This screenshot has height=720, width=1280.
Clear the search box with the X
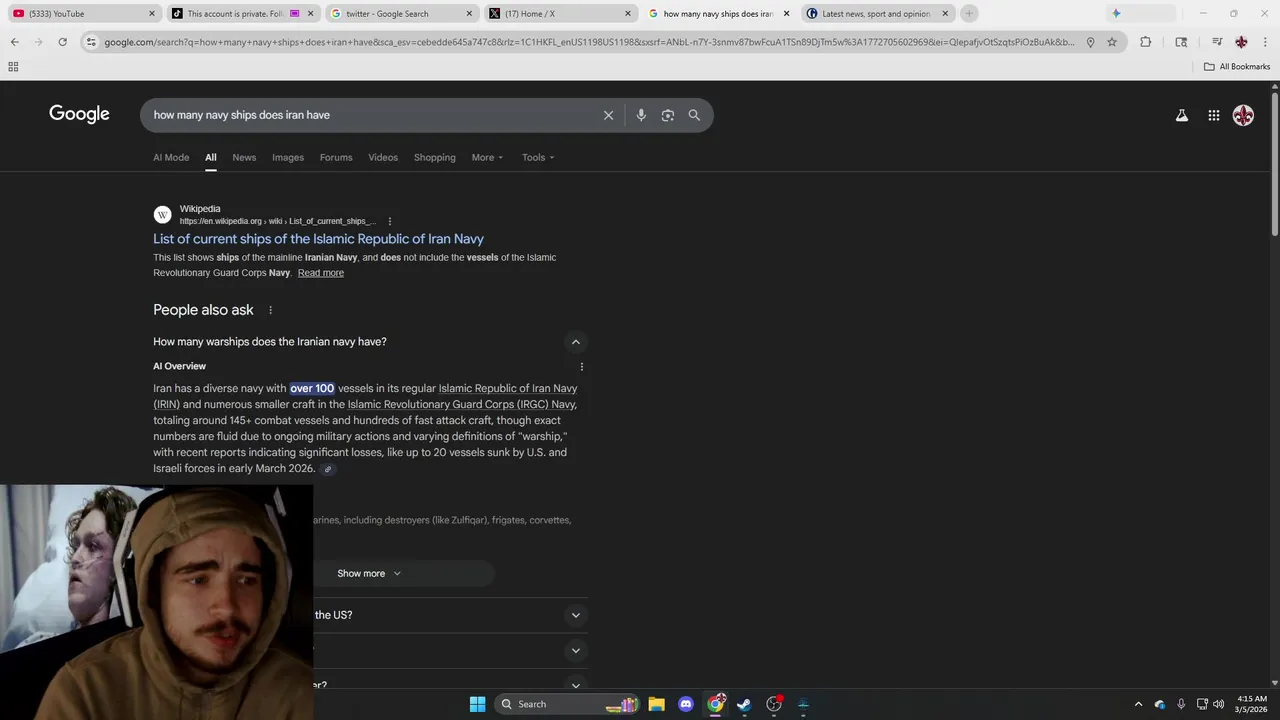[x=608, y=115]
